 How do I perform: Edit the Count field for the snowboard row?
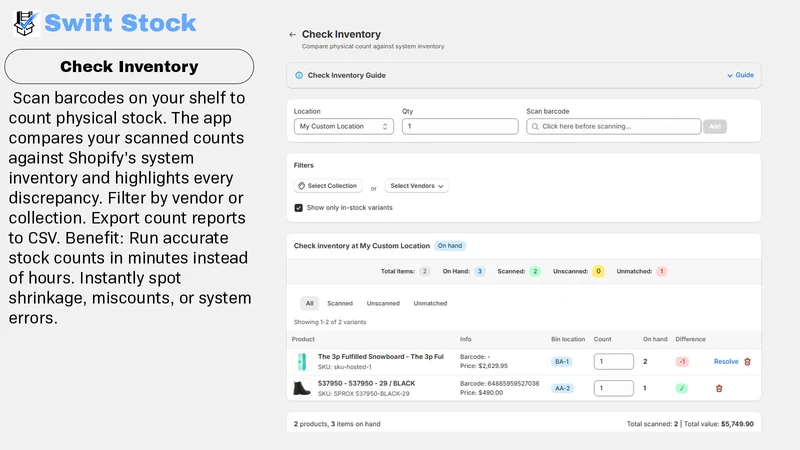[x=614, y=362]
